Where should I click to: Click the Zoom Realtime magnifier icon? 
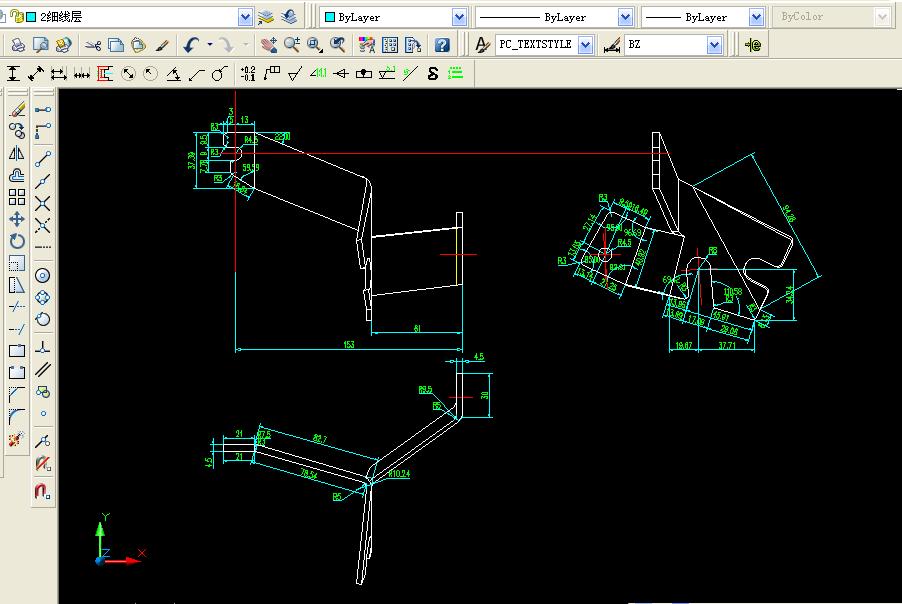pos(292,44)
